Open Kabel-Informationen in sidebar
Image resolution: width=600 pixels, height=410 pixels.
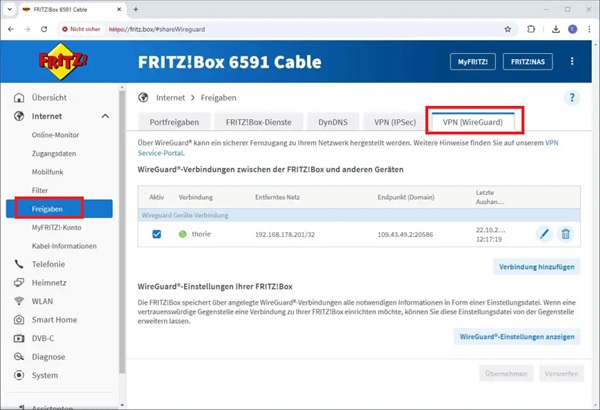(64, 246)
